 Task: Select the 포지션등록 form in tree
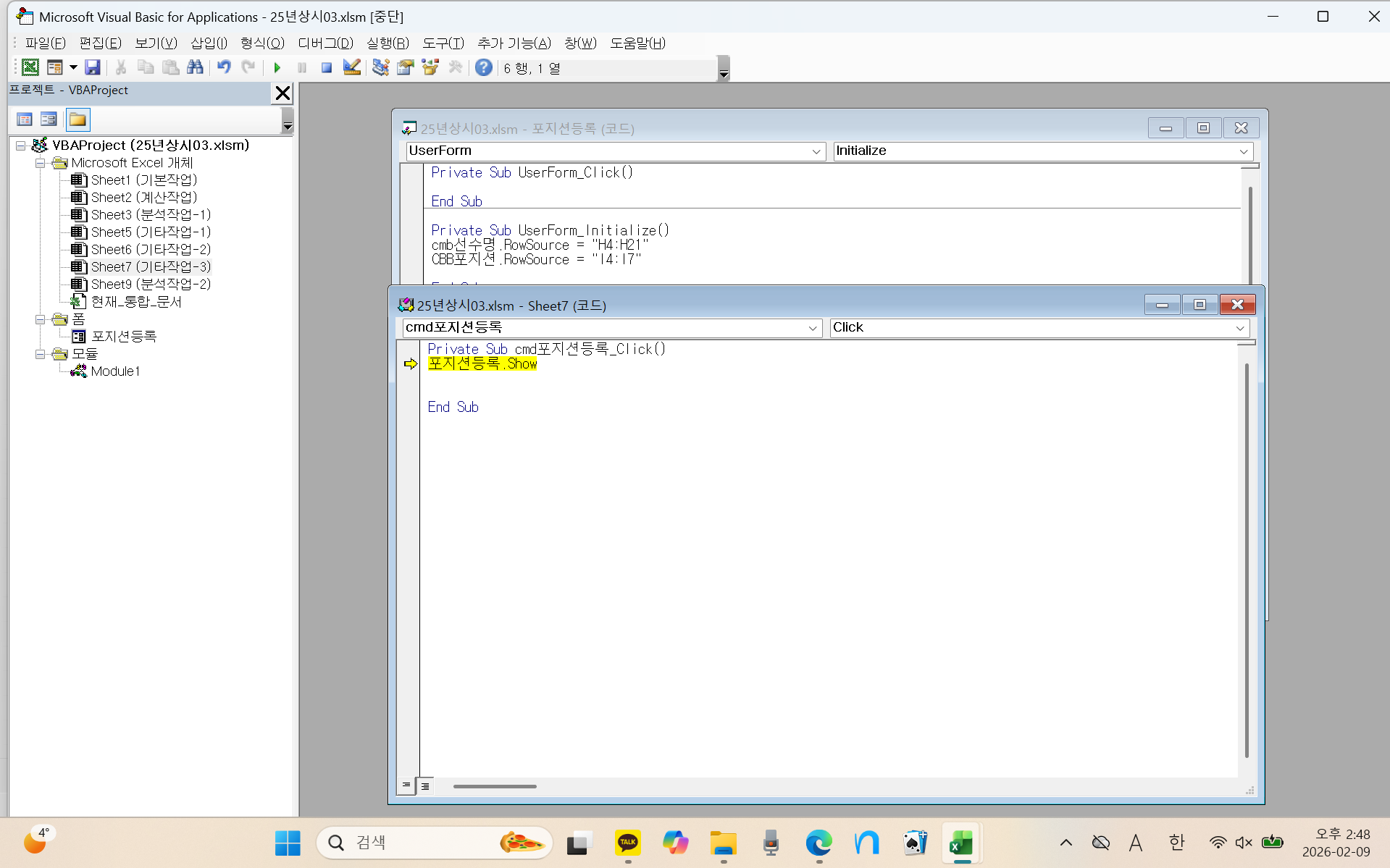(x=123, y=337)
